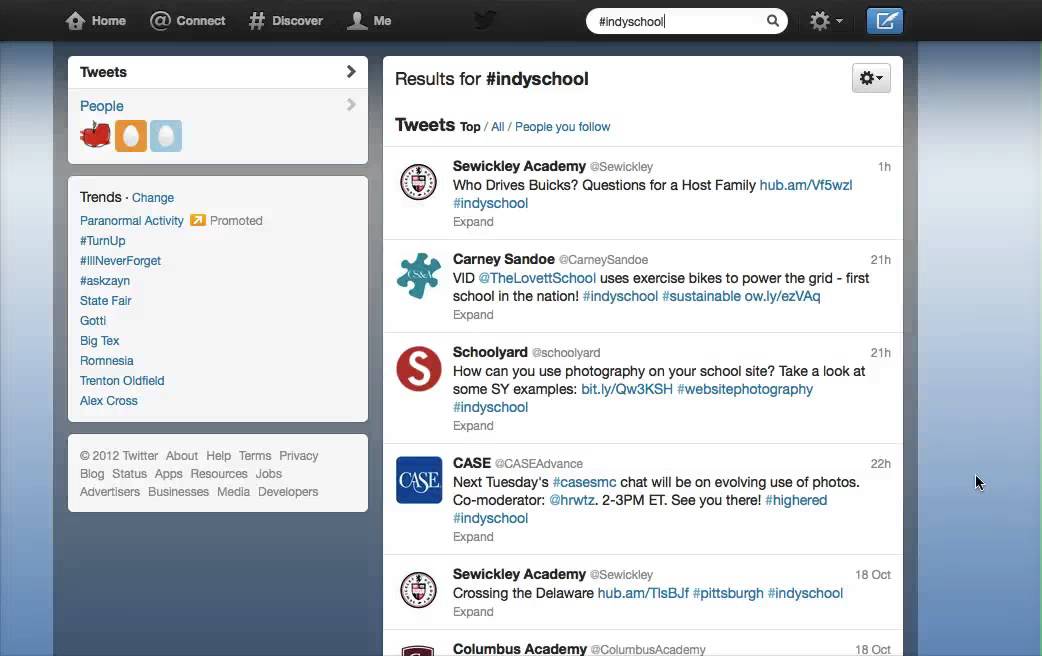Open the Me profile tab
The image size is (1042, 656).
(x=369, y=21)
